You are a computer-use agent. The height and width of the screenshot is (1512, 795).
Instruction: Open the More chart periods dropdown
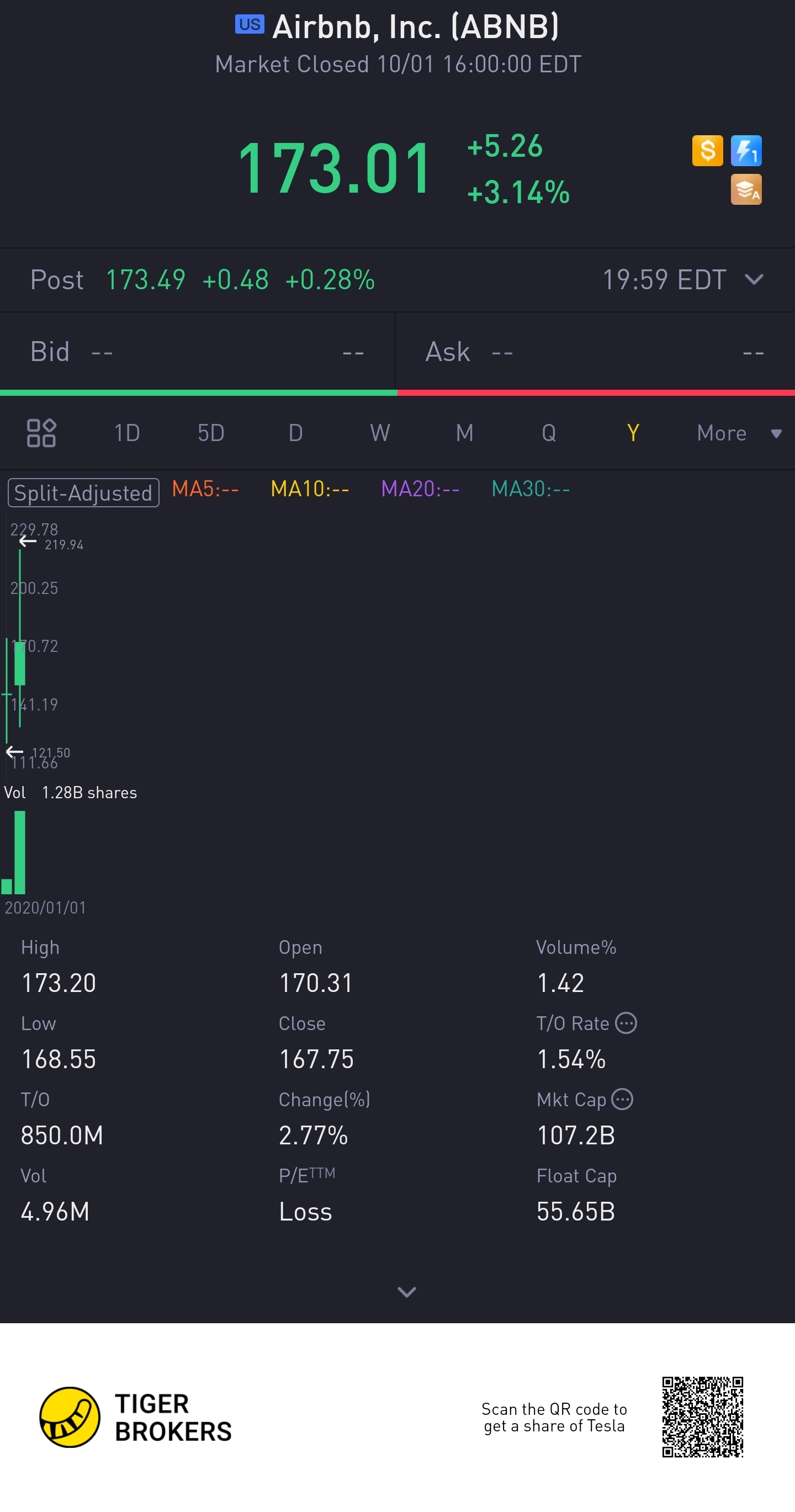[x=739, y=433]
